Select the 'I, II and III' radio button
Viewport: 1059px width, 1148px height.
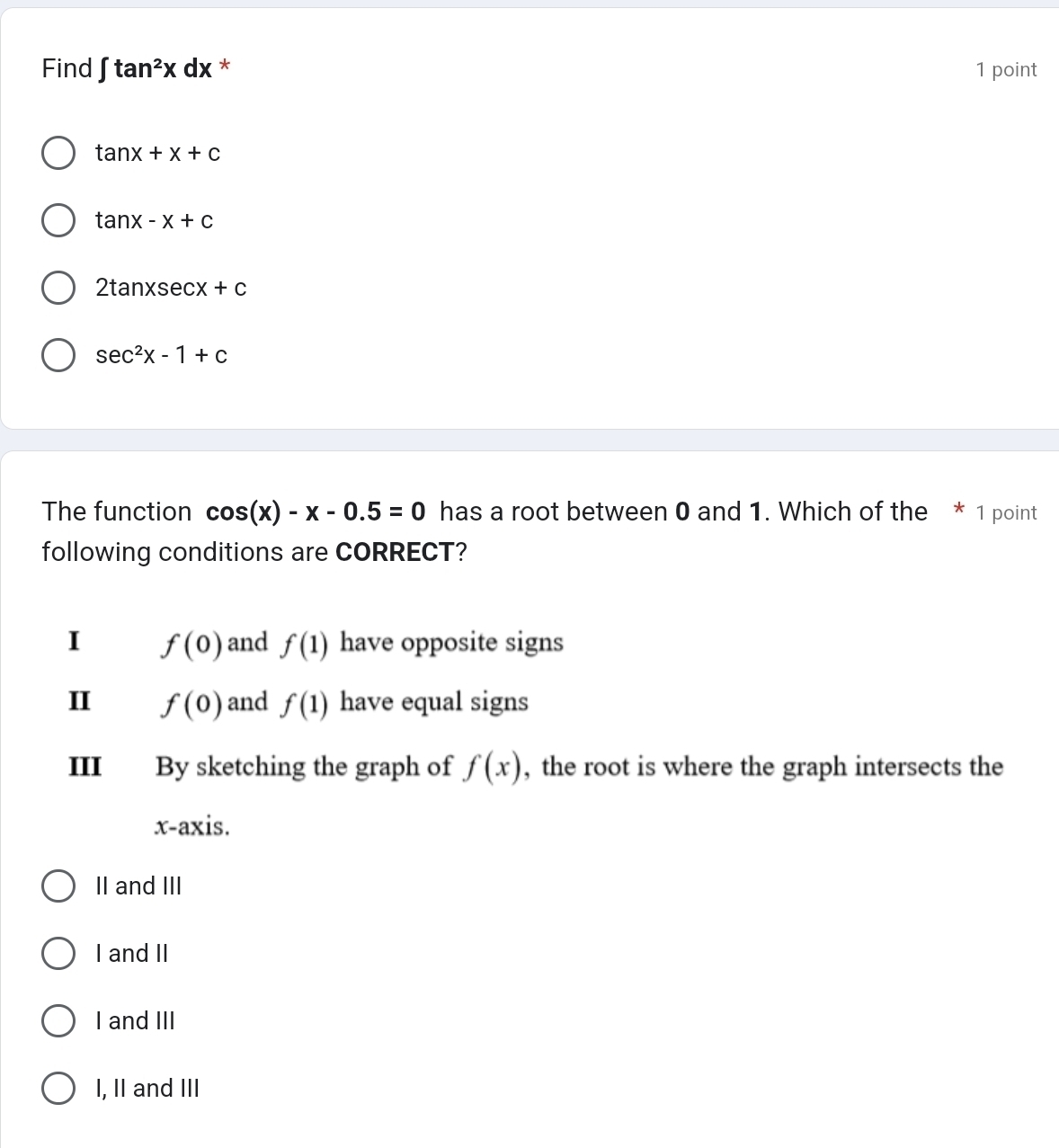(x=58, y=1089)
